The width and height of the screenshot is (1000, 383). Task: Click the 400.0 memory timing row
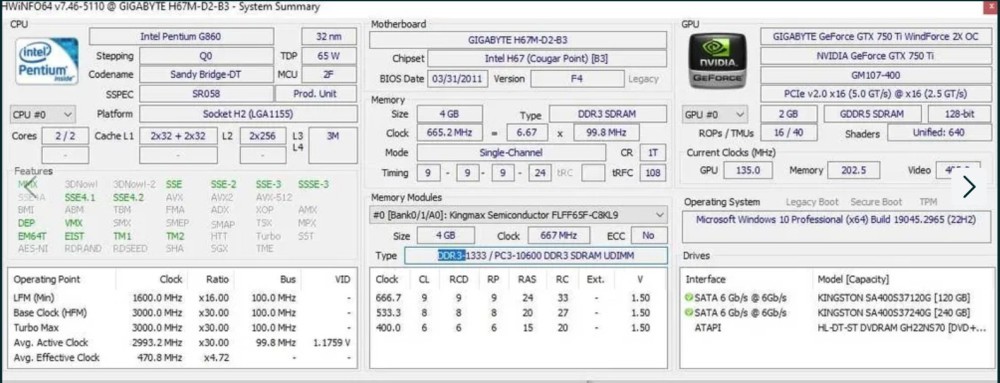click(x=518, y=328)
